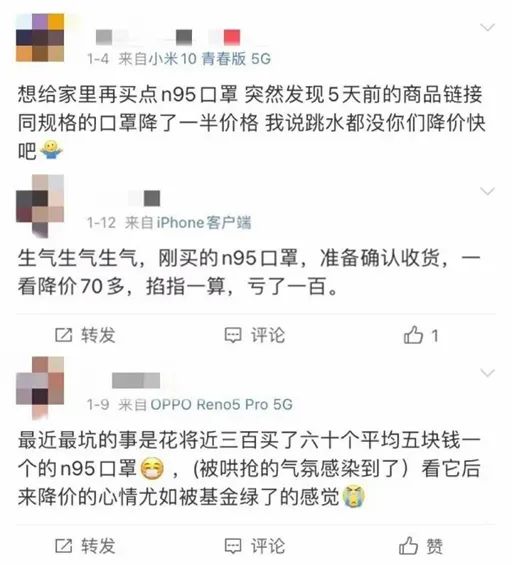Screen dimensions: 512x565
Task: Click the like count 1
Action: point(435,336)
